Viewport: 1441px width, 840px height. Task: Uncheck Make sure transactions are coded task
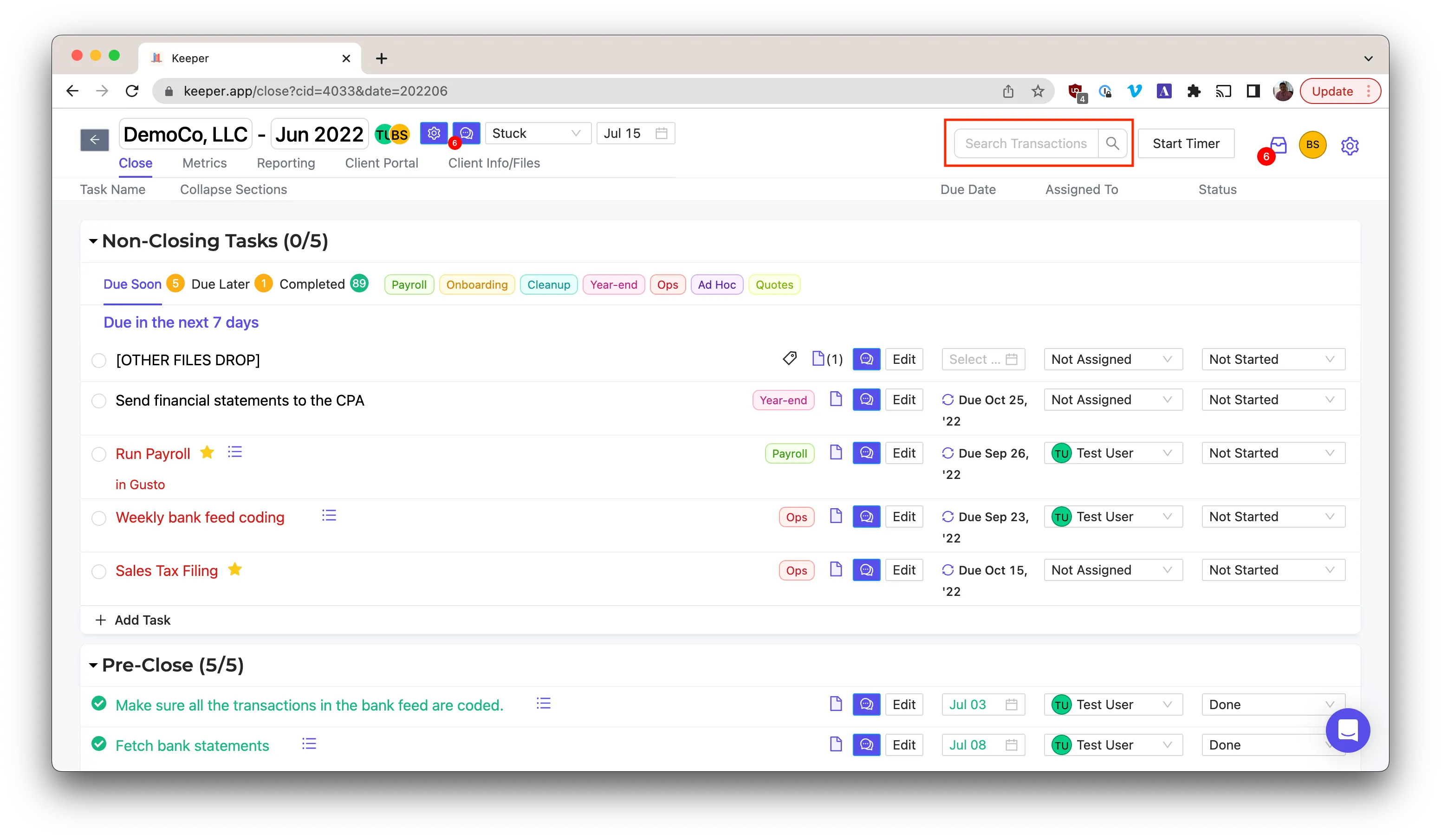(x=99, y=704)
